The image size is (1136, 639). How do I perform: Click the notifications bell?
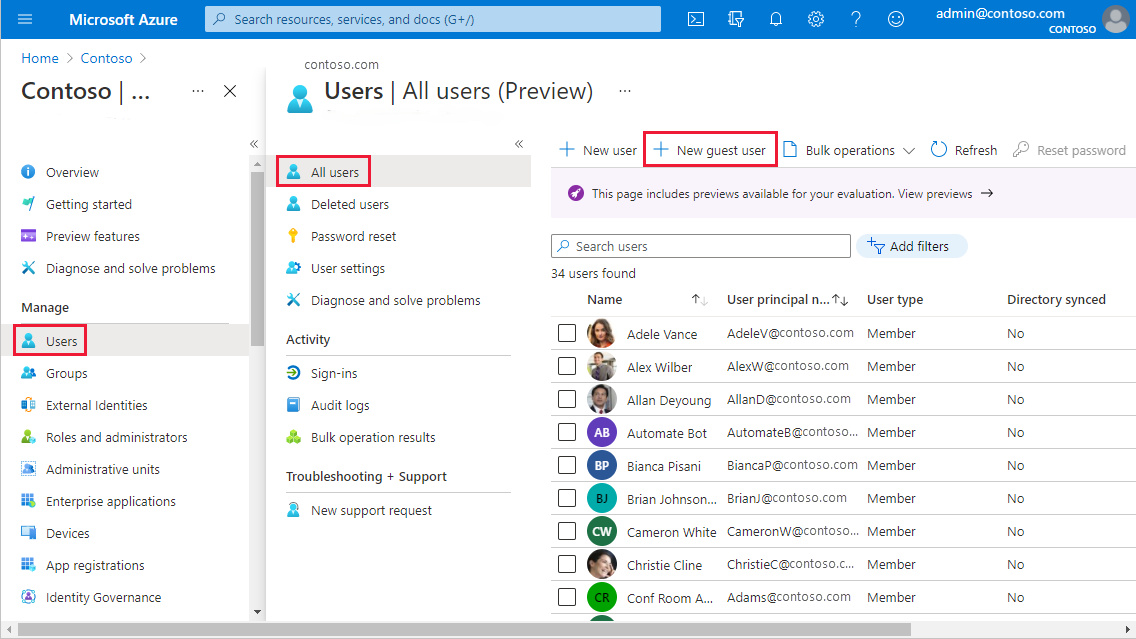coord(776,19)
